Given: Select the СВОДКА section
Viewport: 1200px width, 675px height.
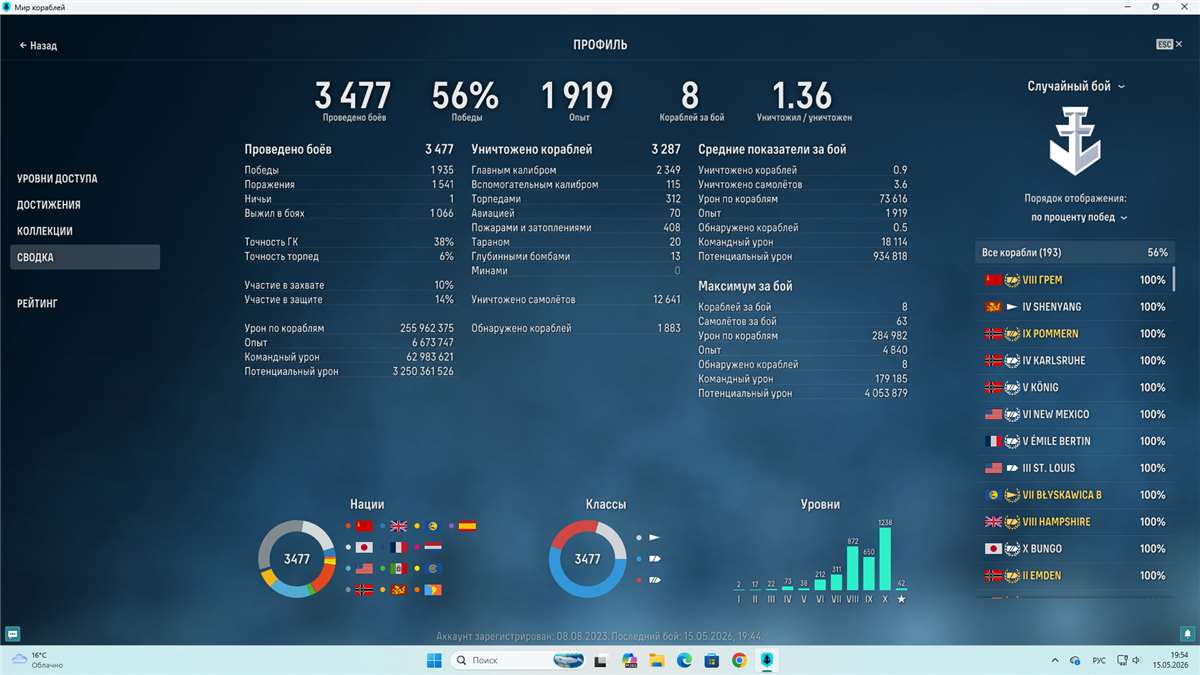Looking at the screenshot, I should click(x=85, y=257).
